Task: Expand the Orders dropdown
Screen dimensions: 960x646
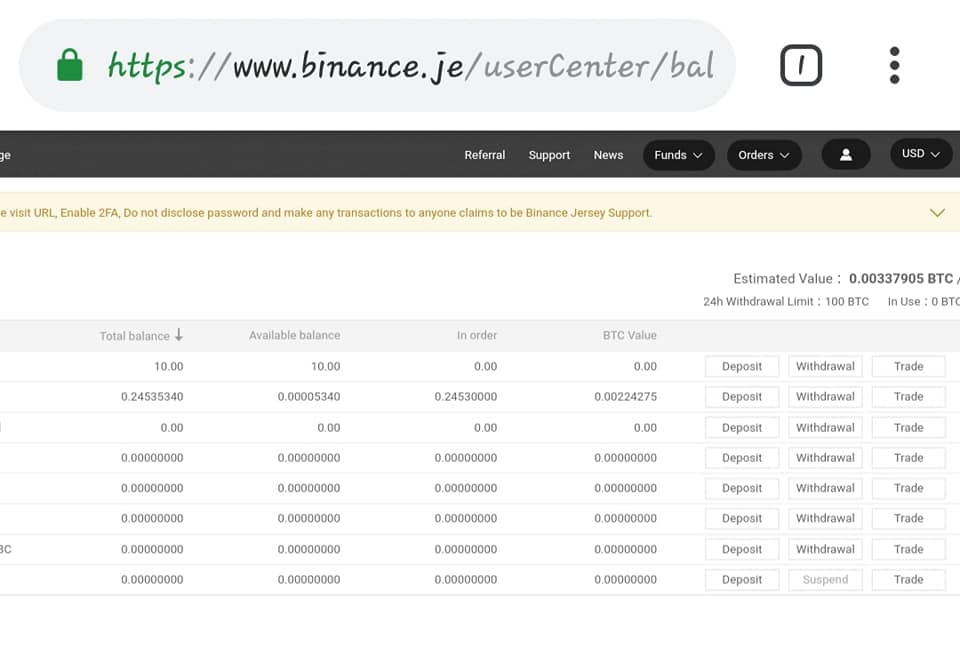Action: tap(763, 155)
